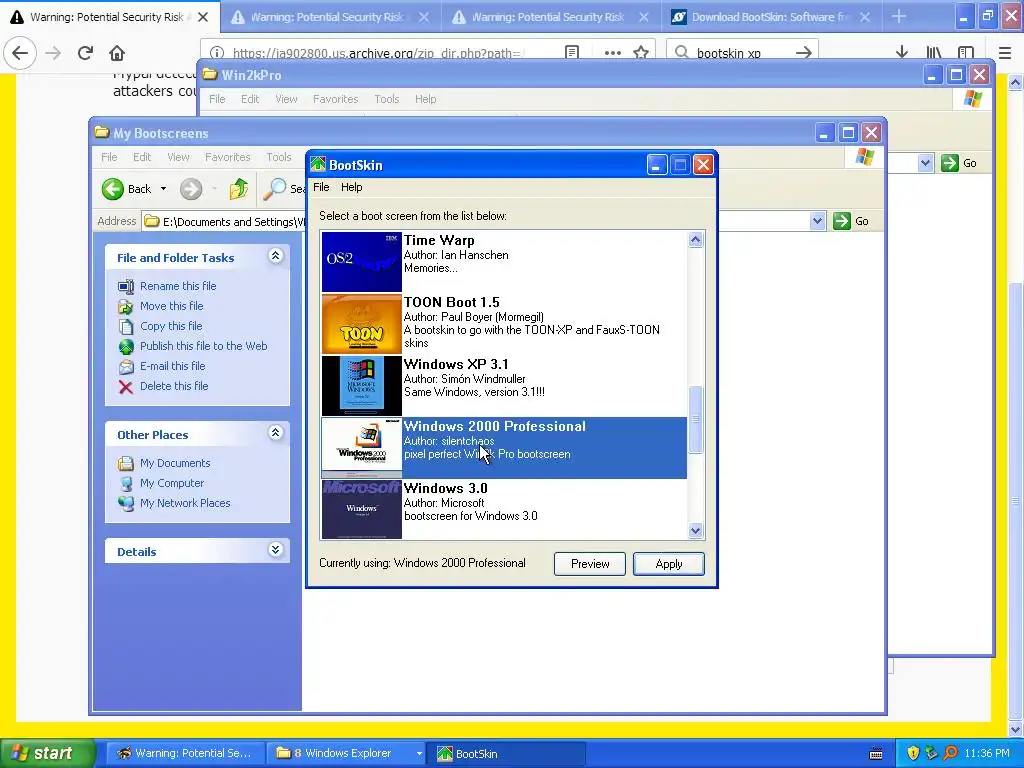Click security shield tray icon
Image resolution: width=1024 pixels, height=768 pixels.
pos(913,753)
